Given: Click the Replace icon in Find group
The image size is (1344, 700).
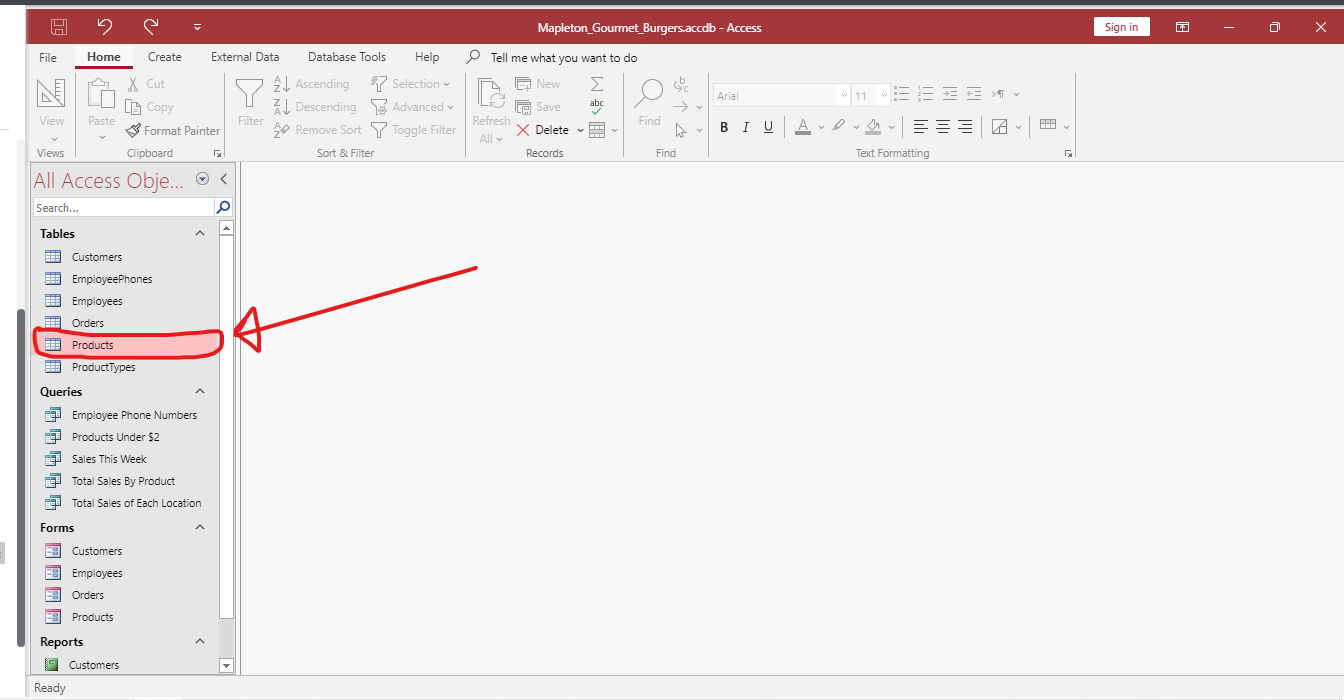Looking at the screenshot, I should (680, 84).
